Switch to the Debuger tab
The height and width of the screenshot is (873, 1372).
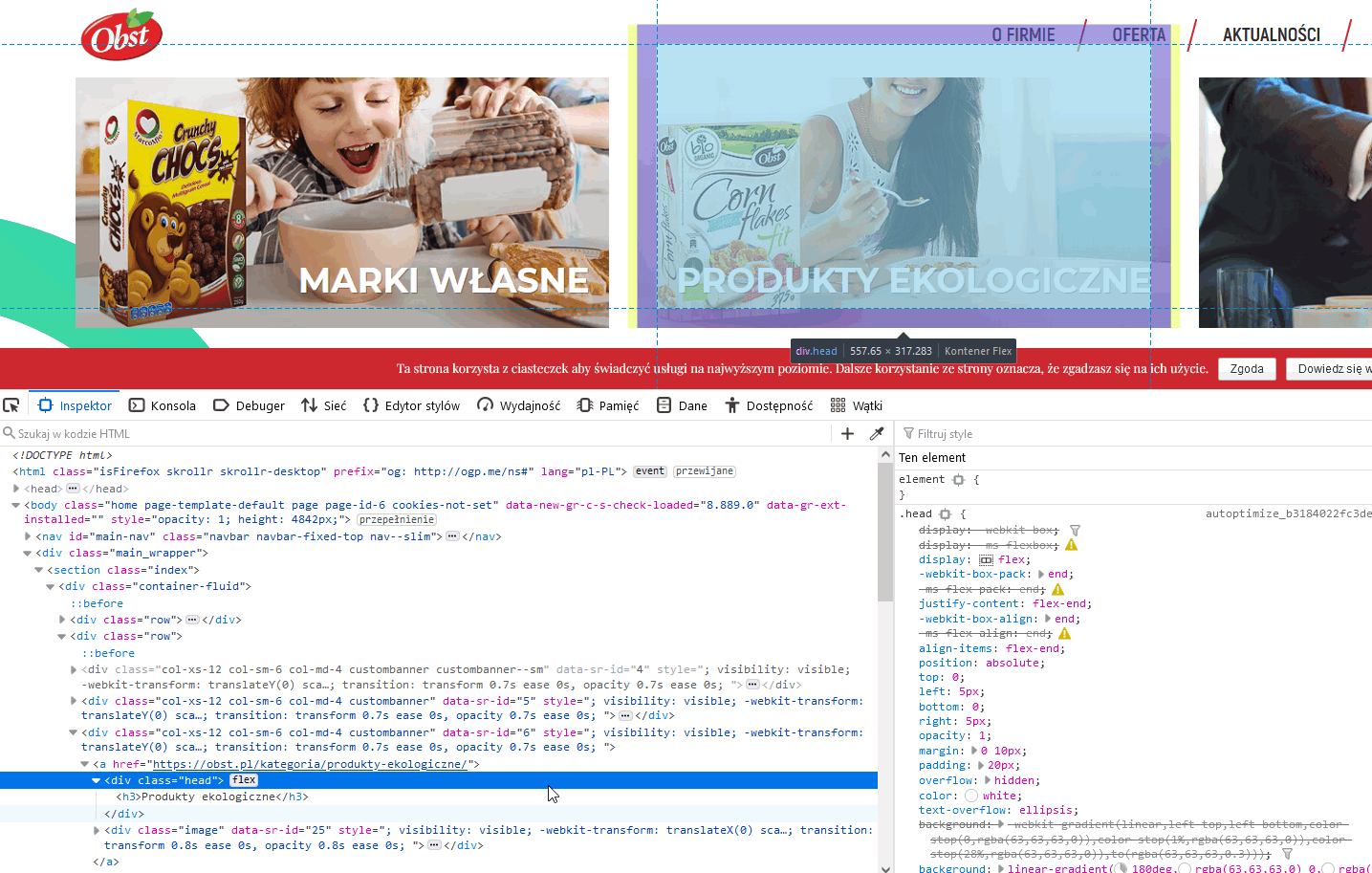click(x=249, y=405)
